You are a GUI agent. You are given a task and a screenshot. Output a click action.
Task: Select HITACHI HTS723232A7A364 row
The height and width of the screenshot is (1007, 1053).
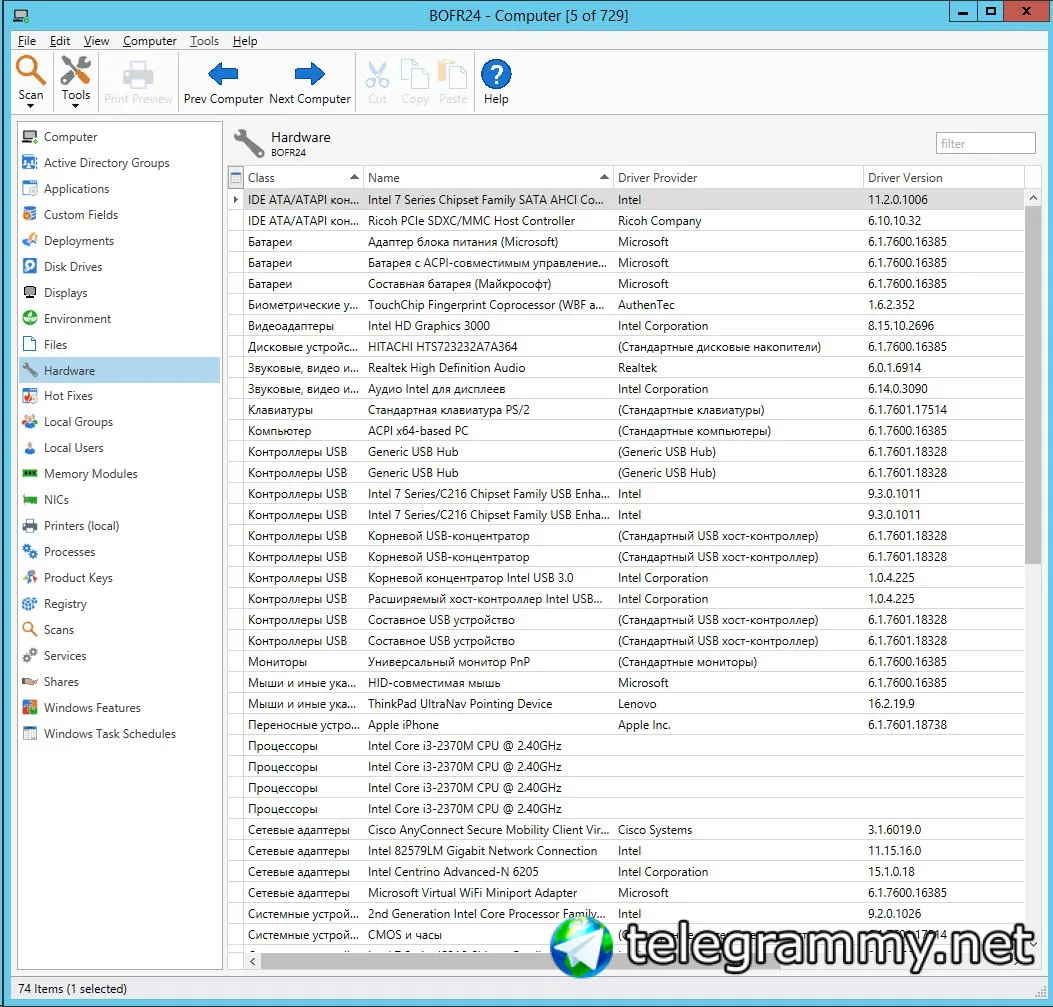(626, 347)
